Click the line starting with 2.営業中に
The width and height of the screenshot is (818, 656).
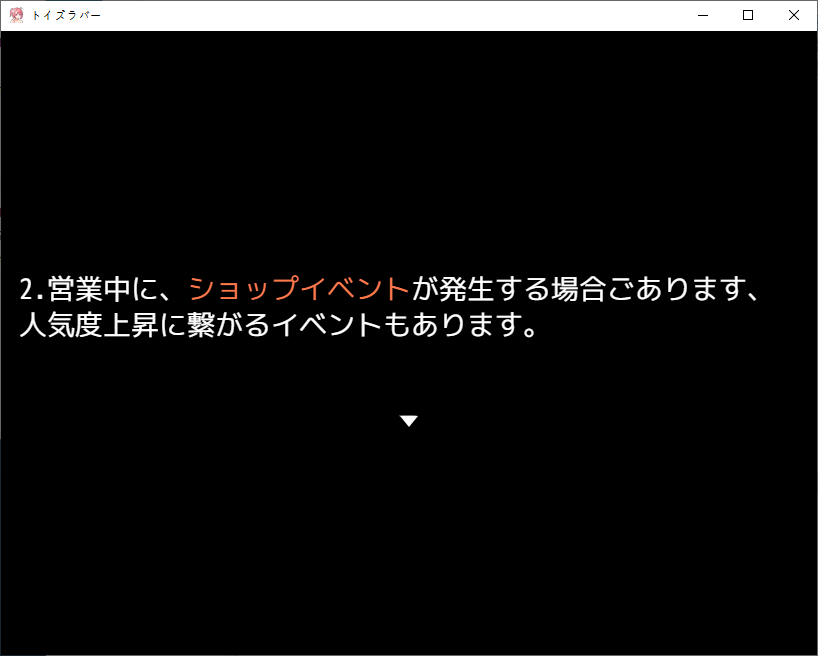(389, 288)
